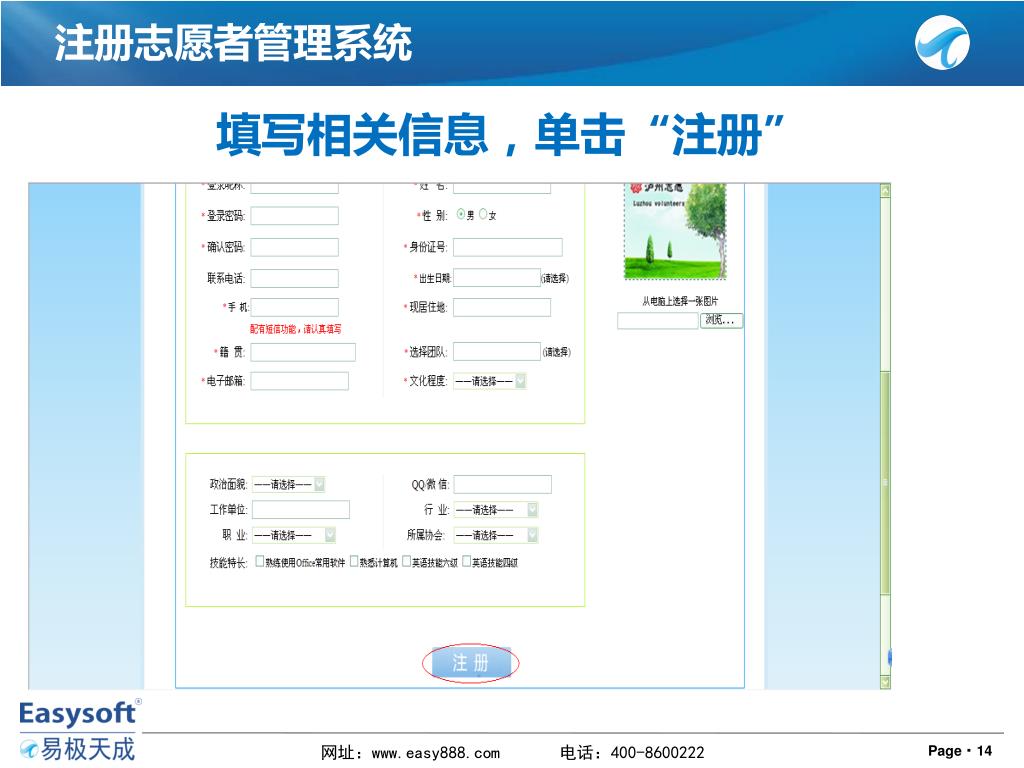Click the round logo icon in header

(x=942, y=42)
